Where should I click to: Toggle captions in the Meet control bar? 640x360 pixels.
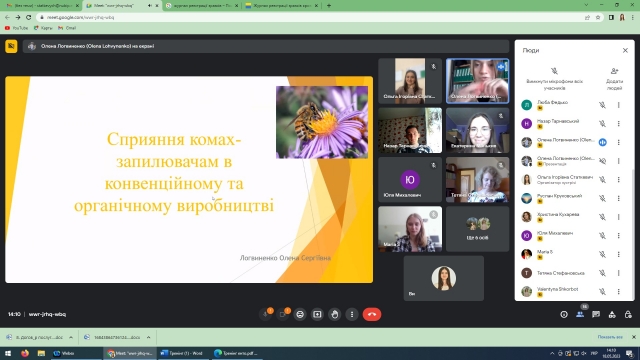click(x=300, y=314)
